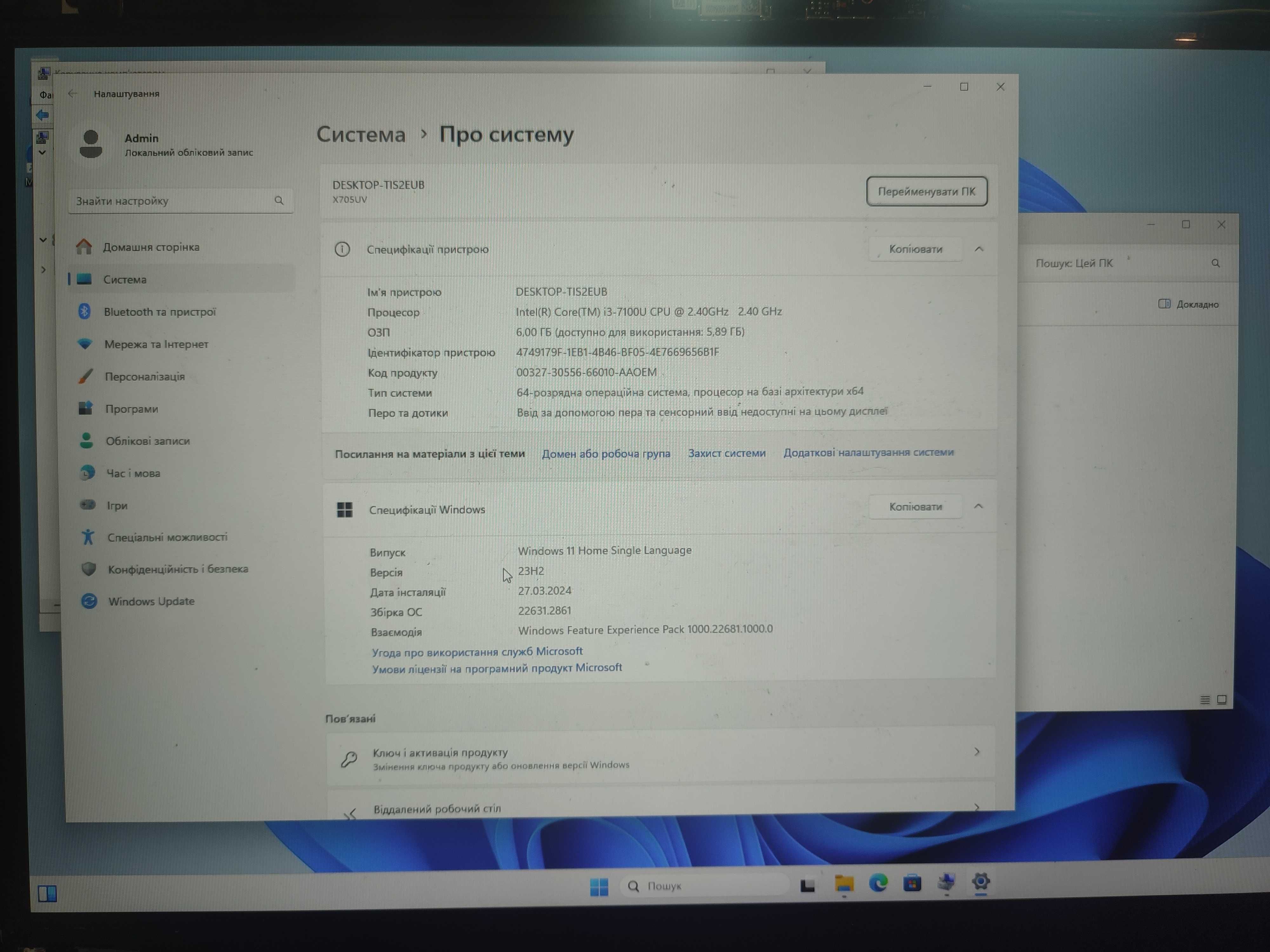Open the Widgets icon on taskbar left
The height and width of the screenshot is (952, 1270).
tap(47, 893)
